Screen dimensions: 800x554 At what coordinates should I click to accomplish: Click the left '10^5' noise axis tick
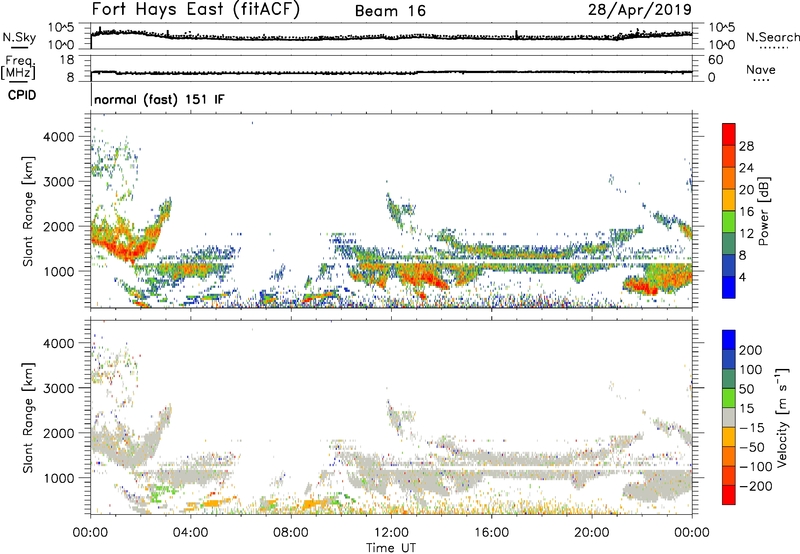coord(61,27)
